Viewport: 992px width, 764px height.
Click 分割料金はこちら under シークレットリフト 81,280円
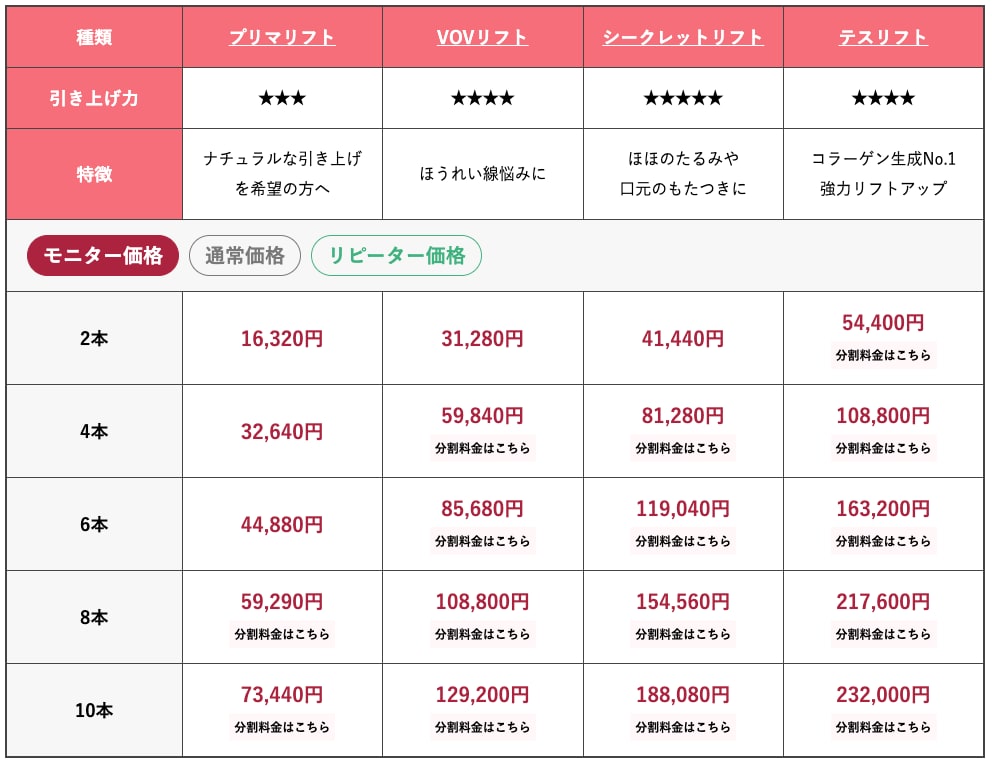(683, 448)
